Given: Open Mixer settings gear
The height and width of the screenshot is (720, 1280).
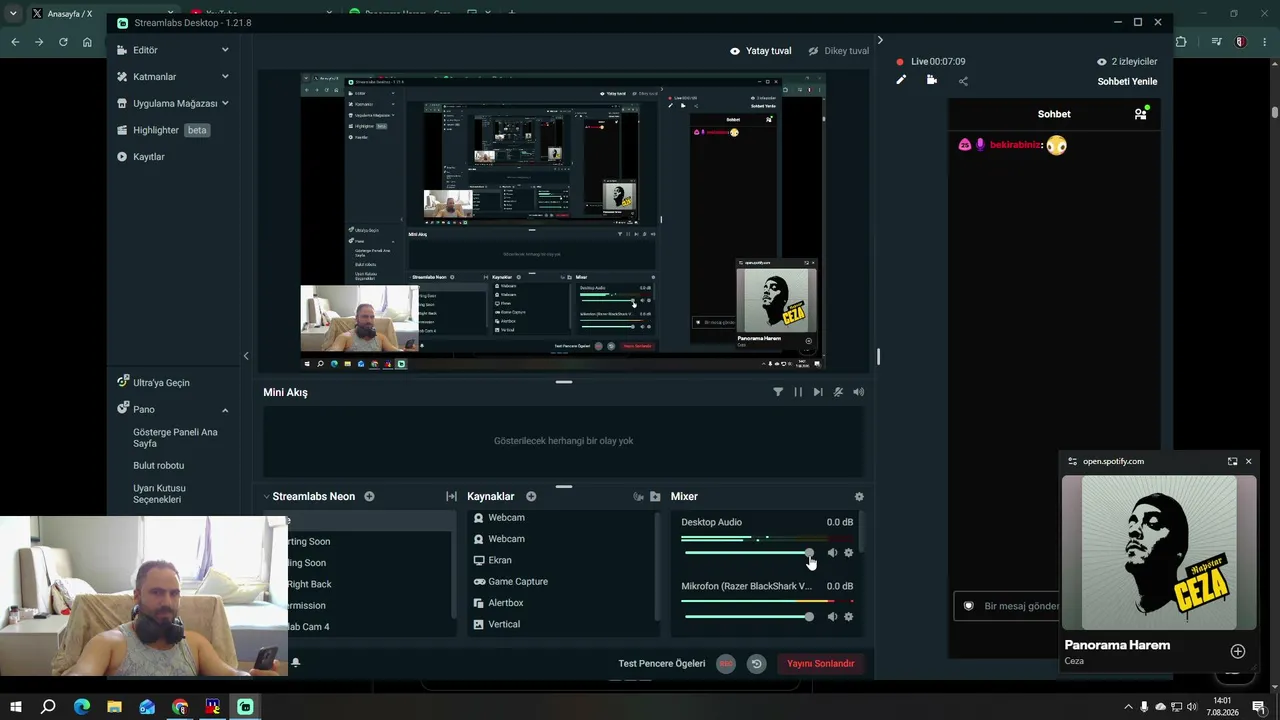Looking at the screenshot, I should [859, 497].
